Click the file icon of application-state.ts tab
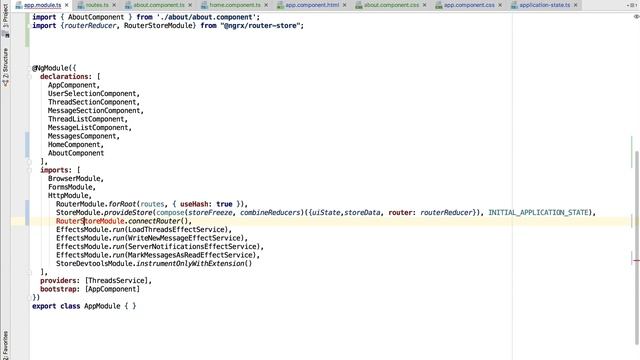The width and height of the screenshot is (640, 360). (514, 5)
